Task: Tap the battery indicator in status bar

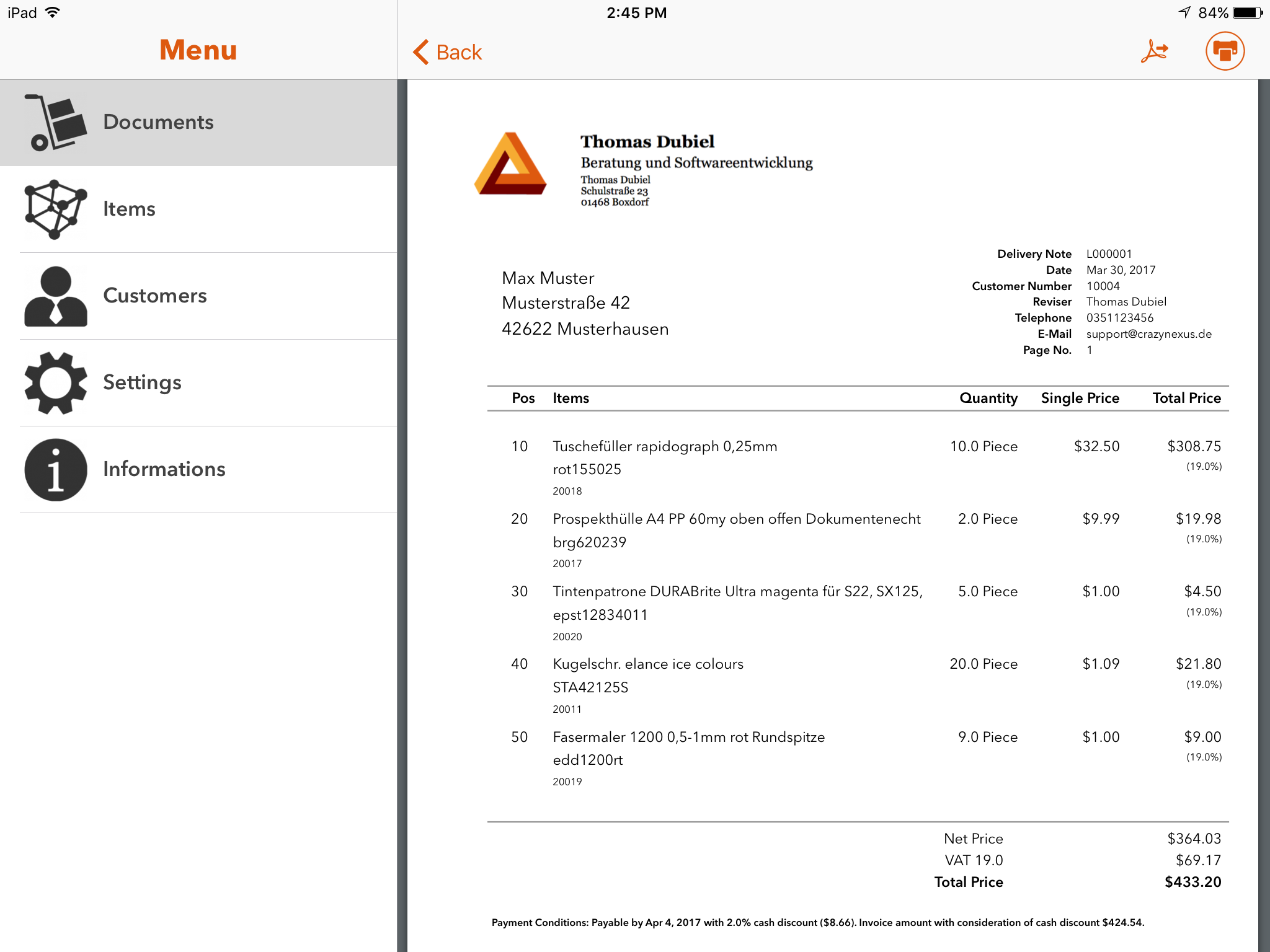Action: click(x=1246, y=12)
